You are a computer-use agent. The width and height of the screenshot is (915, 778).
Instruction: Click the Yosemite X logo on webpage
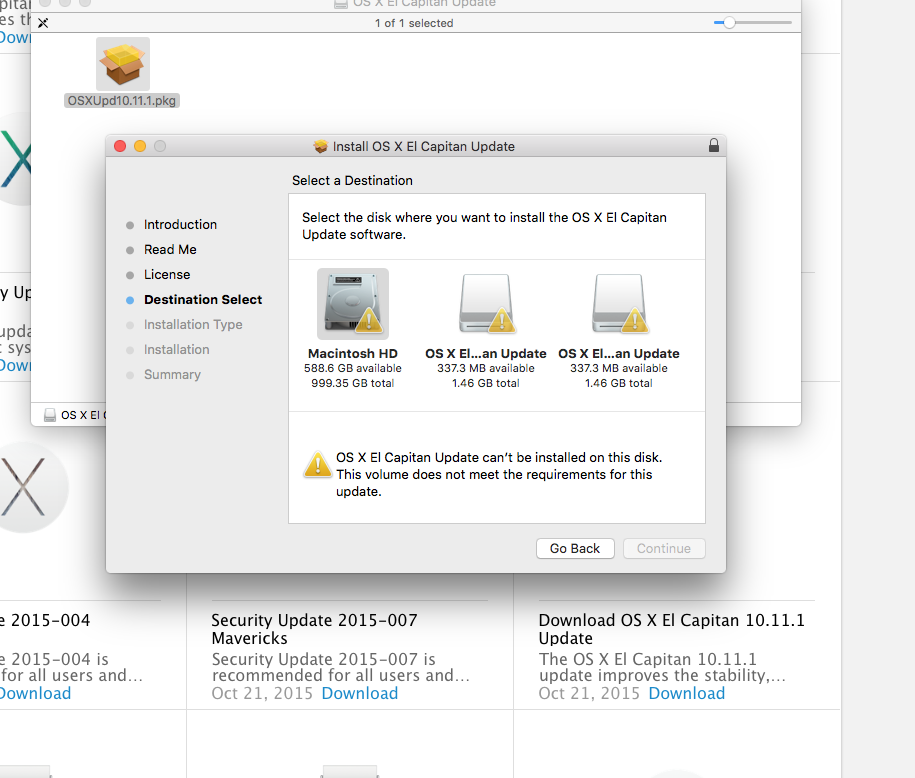click(23, 487)
